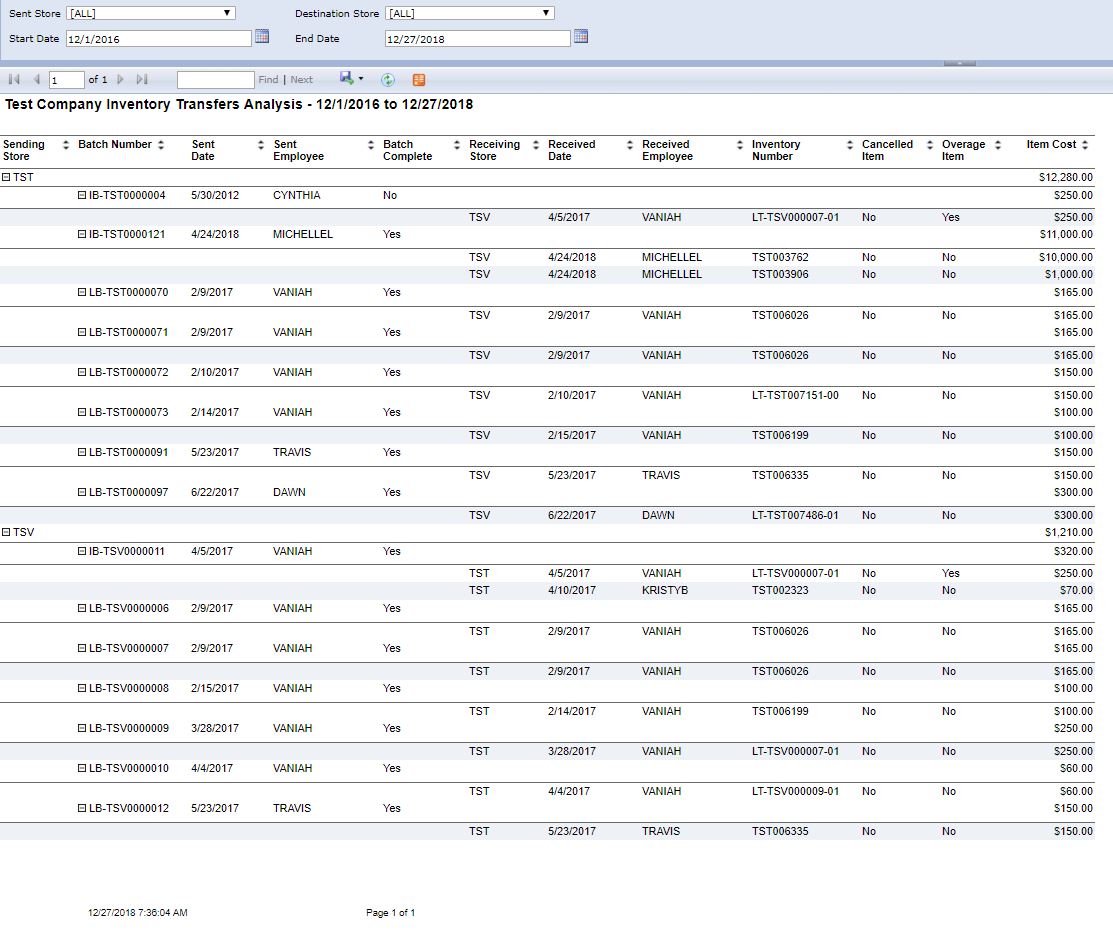Click the $1,210.00 TSV total

point(1068,532)
